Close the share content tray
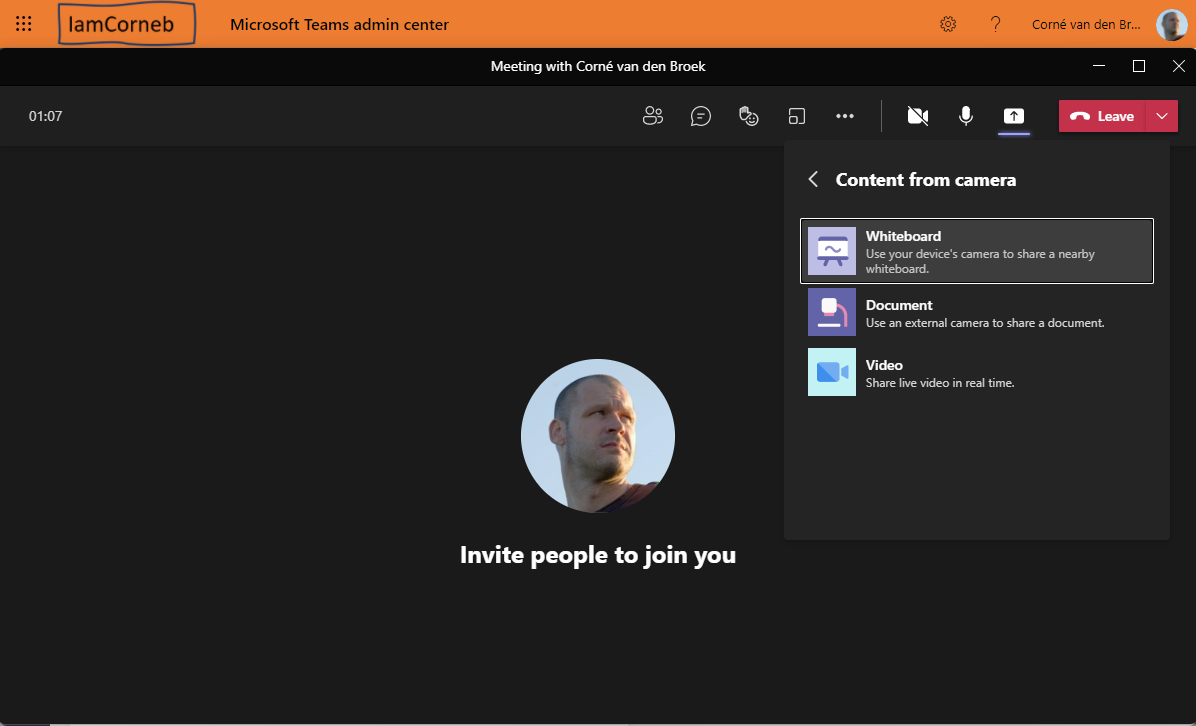The image size is (1196, 726). (x=1014, y=116)
